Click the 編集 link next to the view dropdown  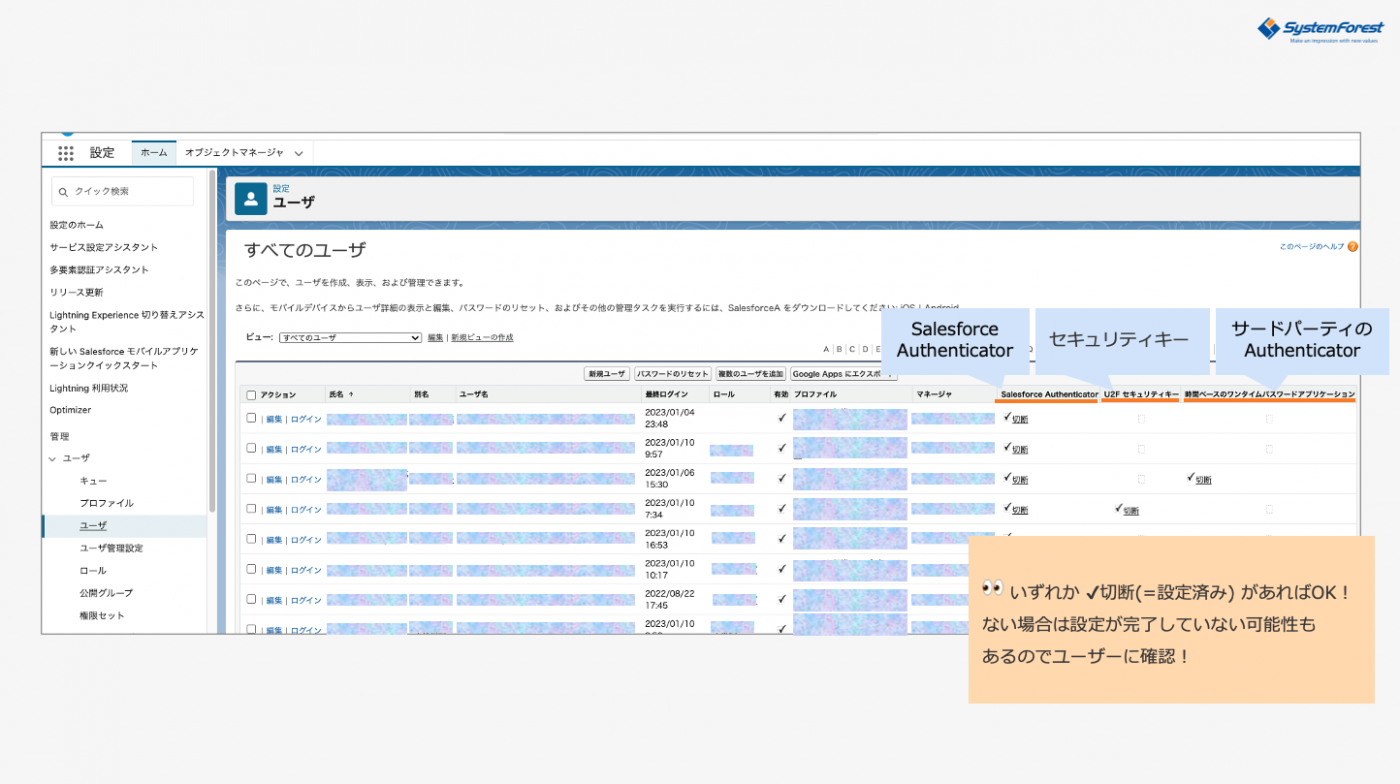click(x=435, y=338)
